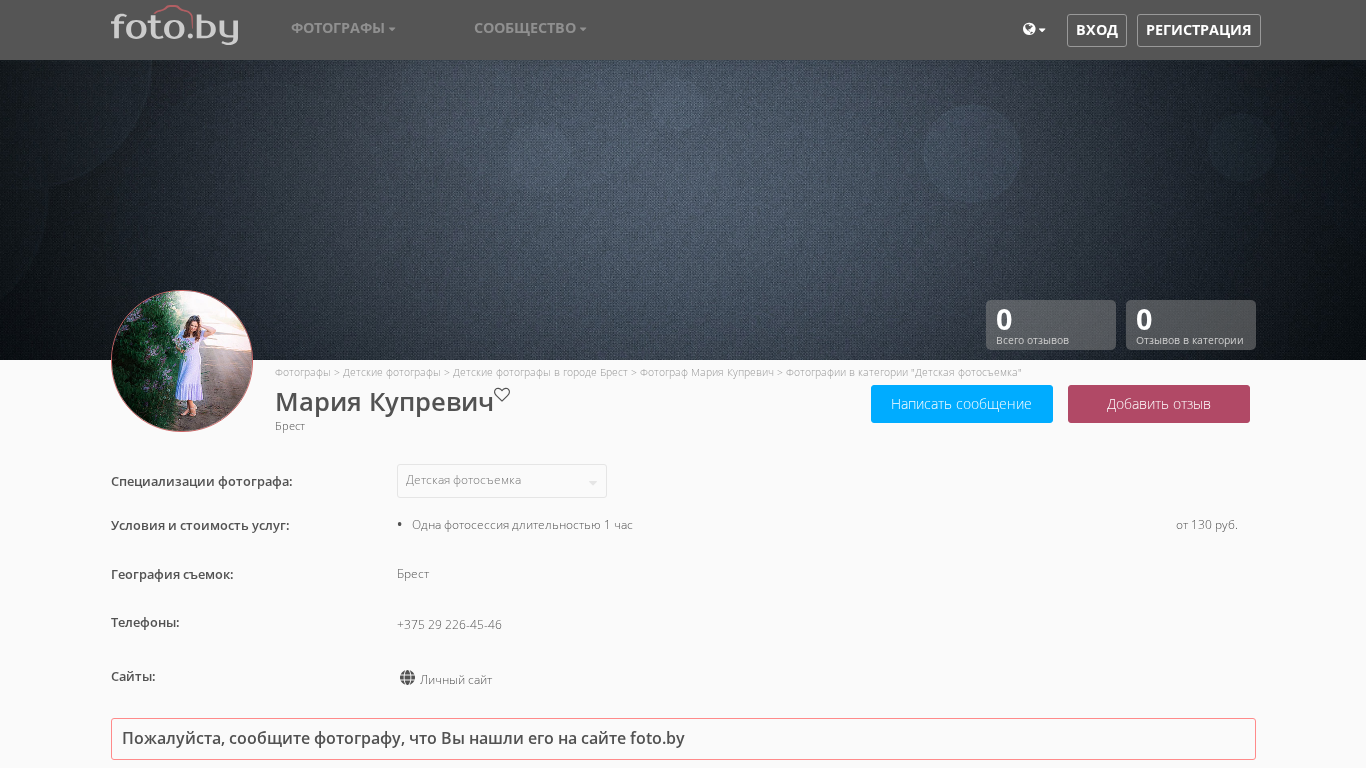Click the foto.by logo

point(174,27)
